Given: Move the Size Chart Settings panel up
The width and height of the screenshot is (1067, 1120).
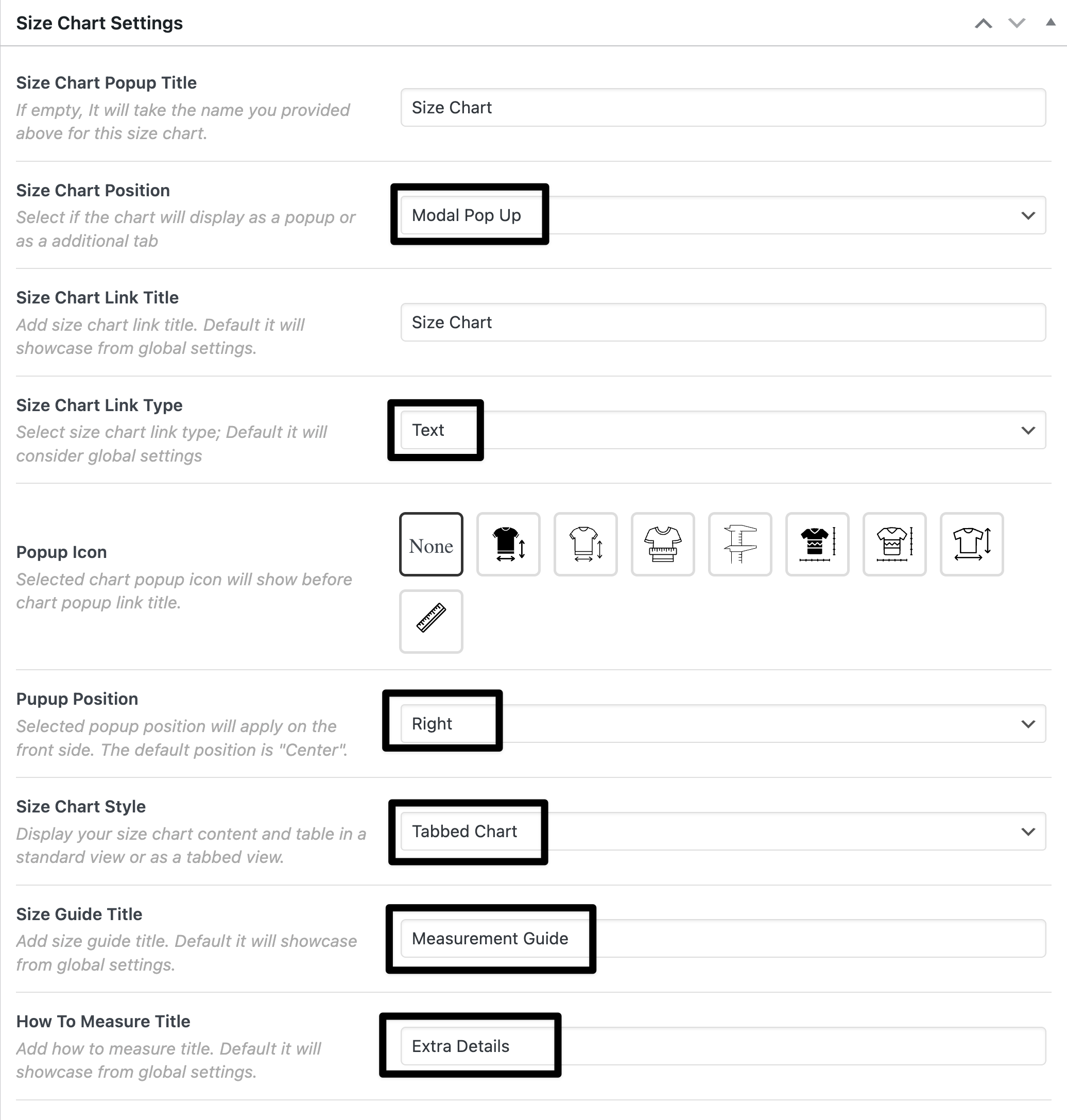Looking at the screenshot, I should click(984, 23).
